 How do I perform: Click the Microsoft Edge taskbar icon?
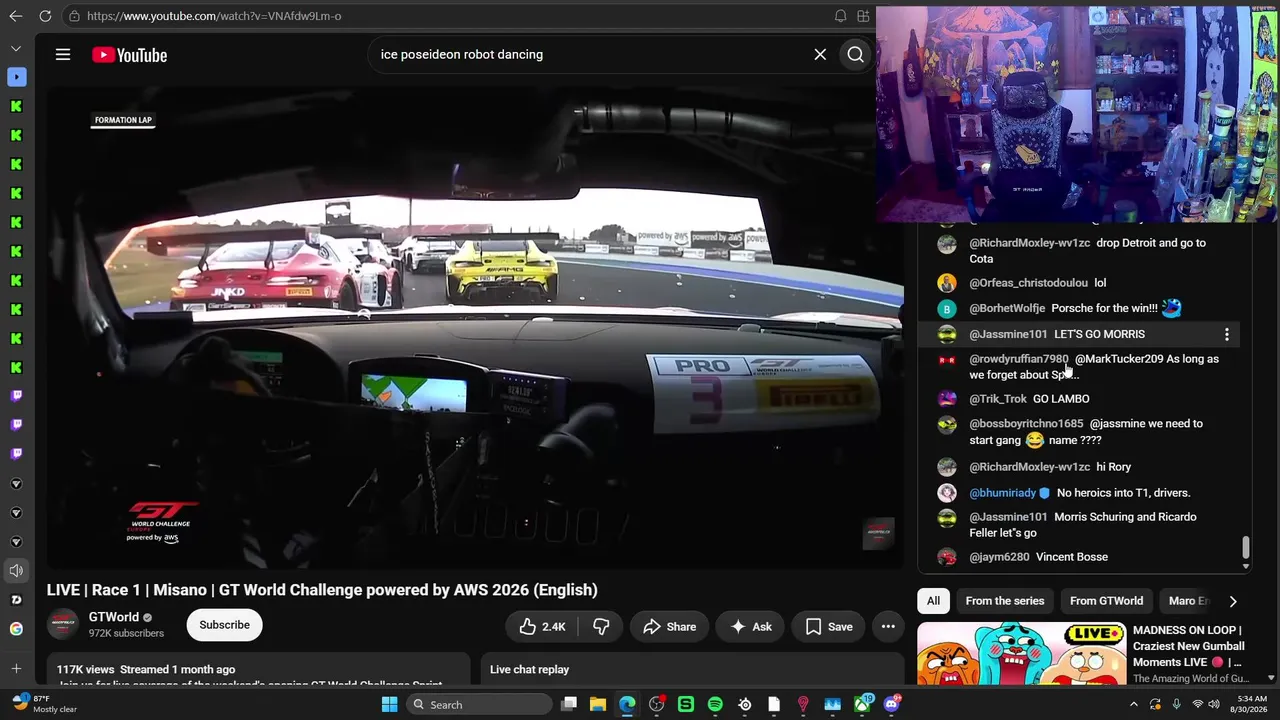coord(627,705)
